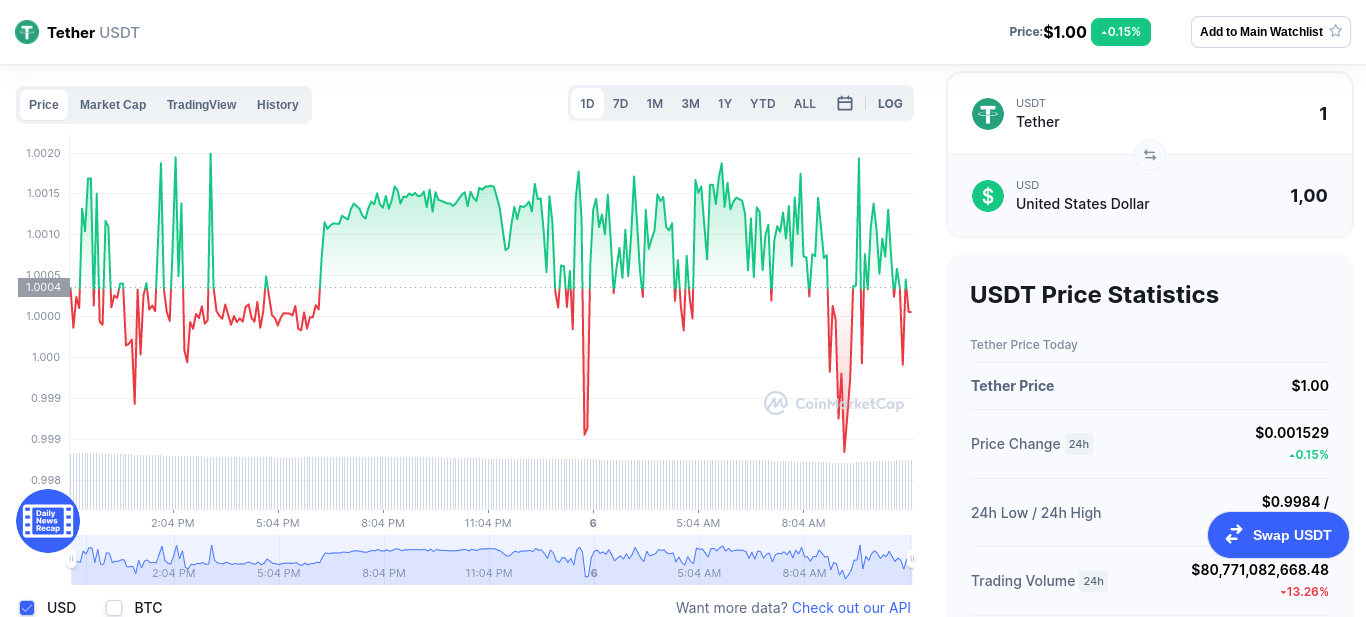Viewport: 1366px width, 617px height.
Task: Click the Price: $1.00 text in the header
Action: (x=1048, y=32)
